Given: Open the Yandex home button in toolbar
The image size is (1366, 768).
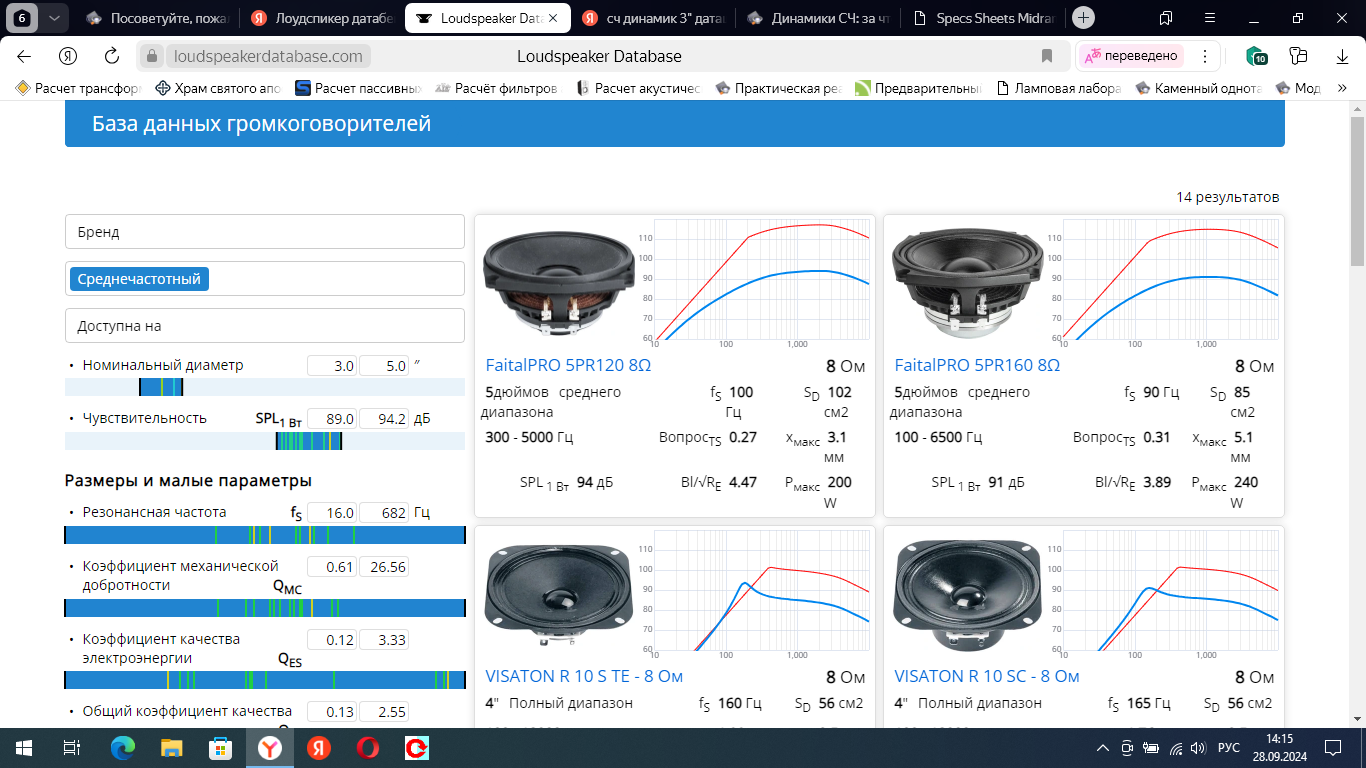Looking at the screenshot, I should (x=68, y=56).
